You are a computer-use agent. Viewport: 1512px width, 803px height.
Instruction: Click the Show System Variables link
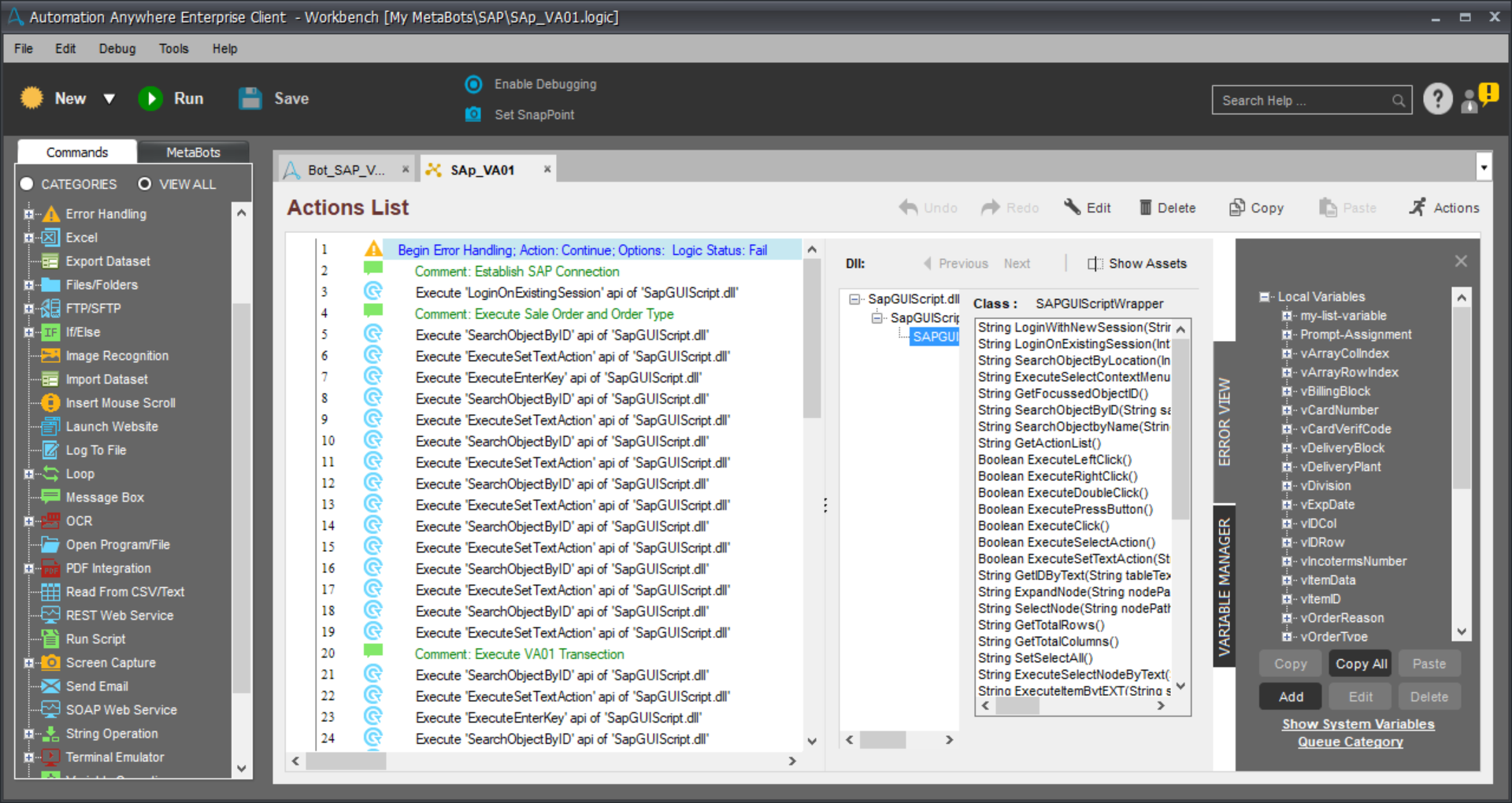1358,724
